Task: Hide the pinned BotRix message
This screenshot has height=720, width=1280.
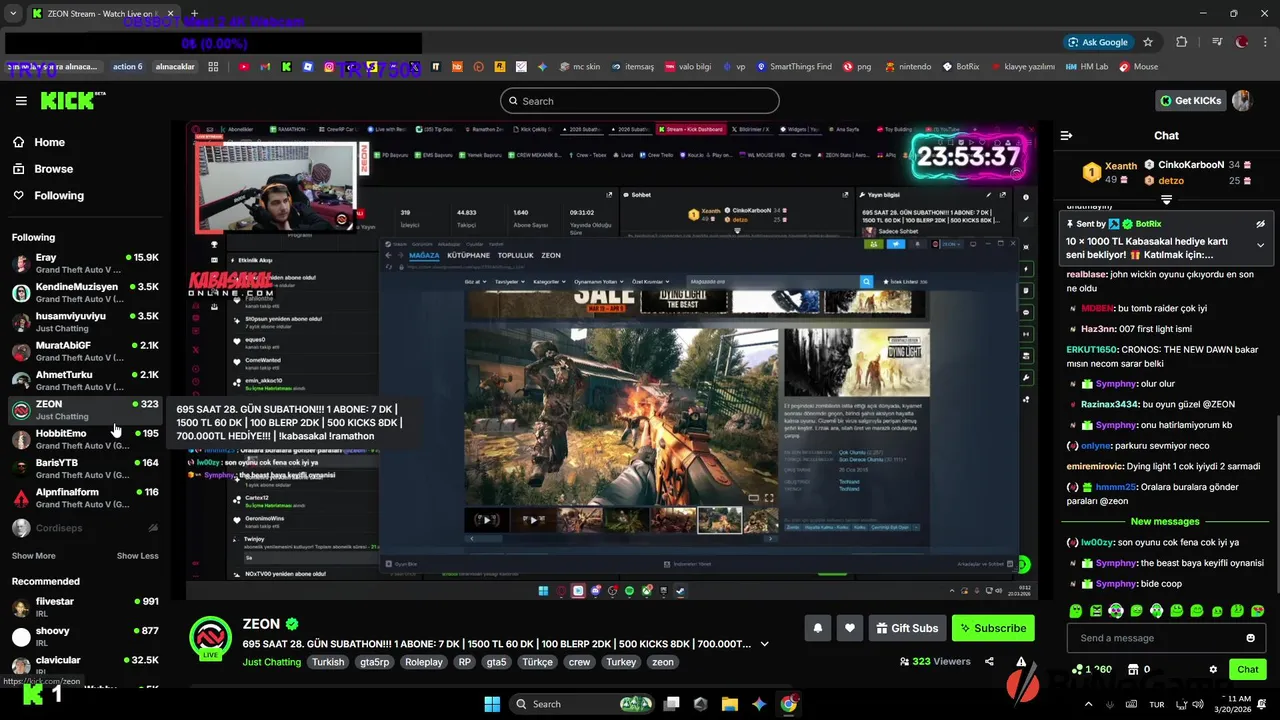Action: (1260, 224)
